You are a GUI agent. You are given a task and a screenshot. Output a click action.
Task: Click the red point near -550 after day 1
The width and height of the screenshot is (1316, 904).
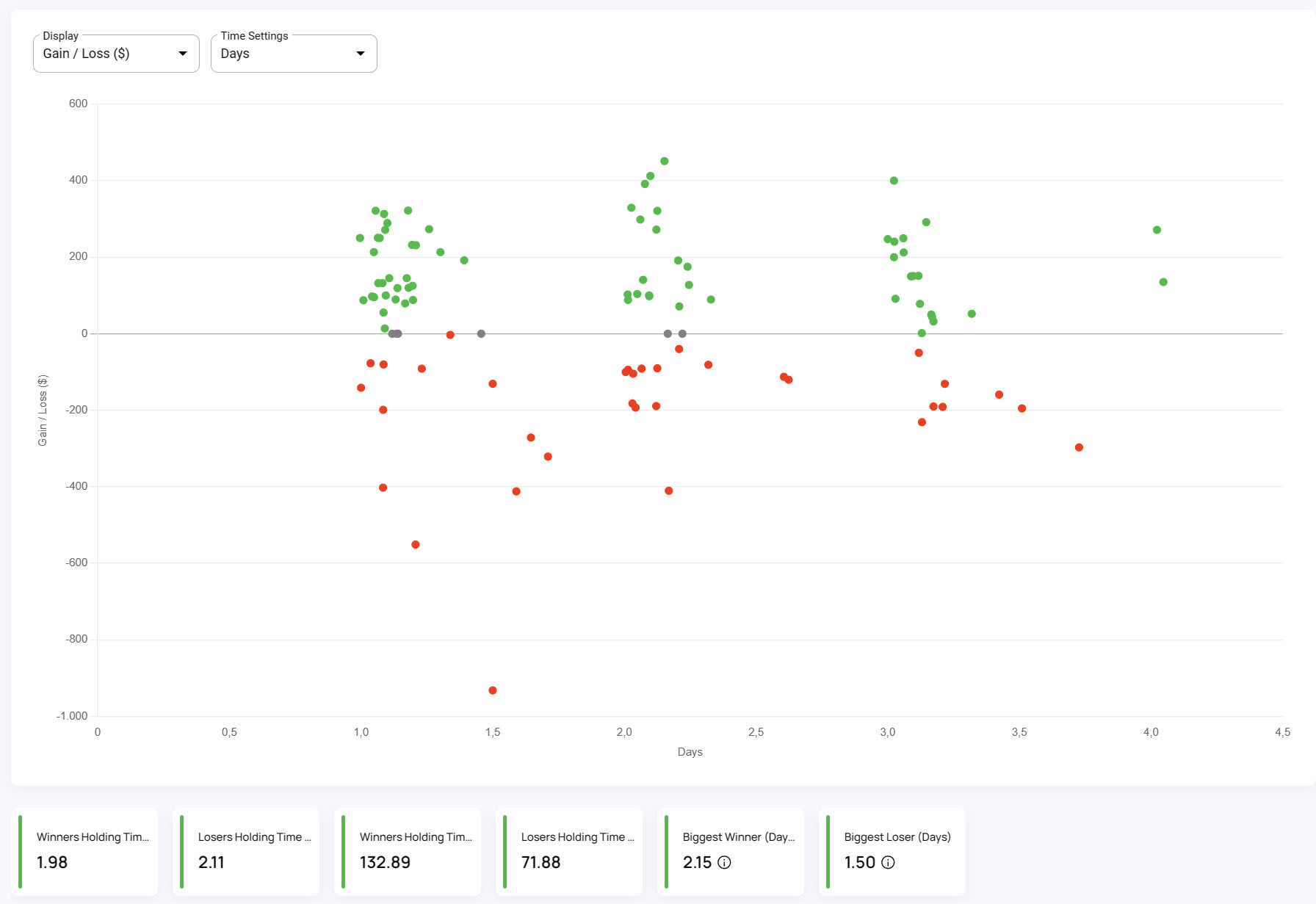pyautogui.click(x=416, y=545)
